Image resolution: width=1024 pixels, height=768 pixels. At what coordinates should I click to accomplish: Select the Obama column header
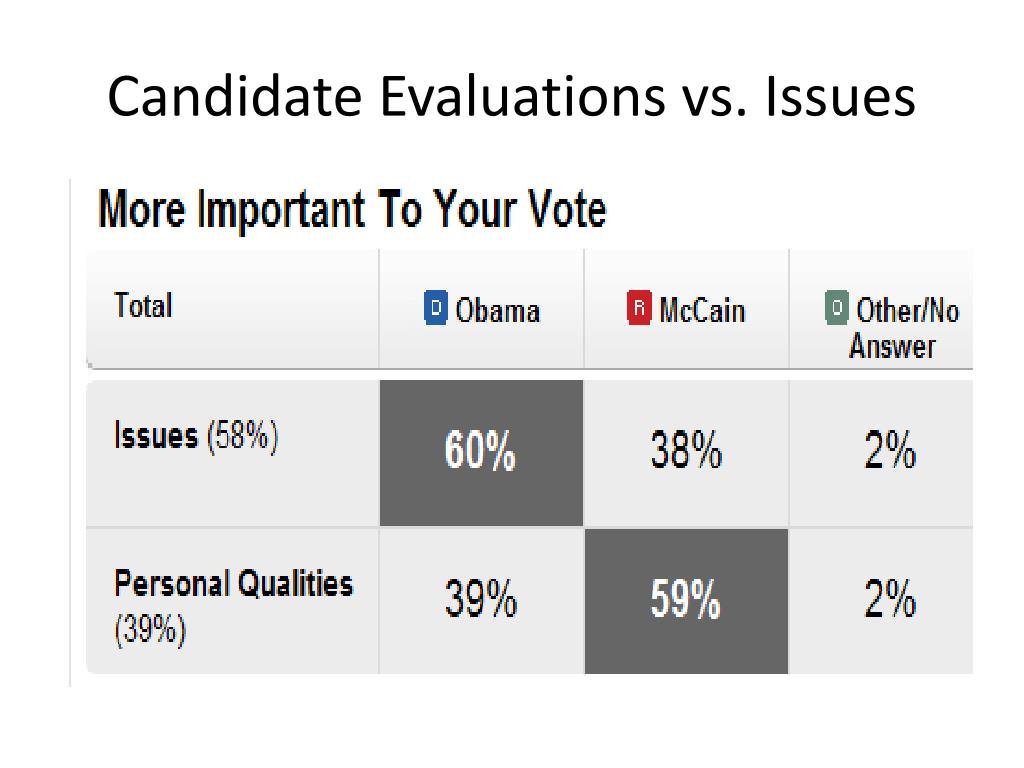[x=481, y=309]
